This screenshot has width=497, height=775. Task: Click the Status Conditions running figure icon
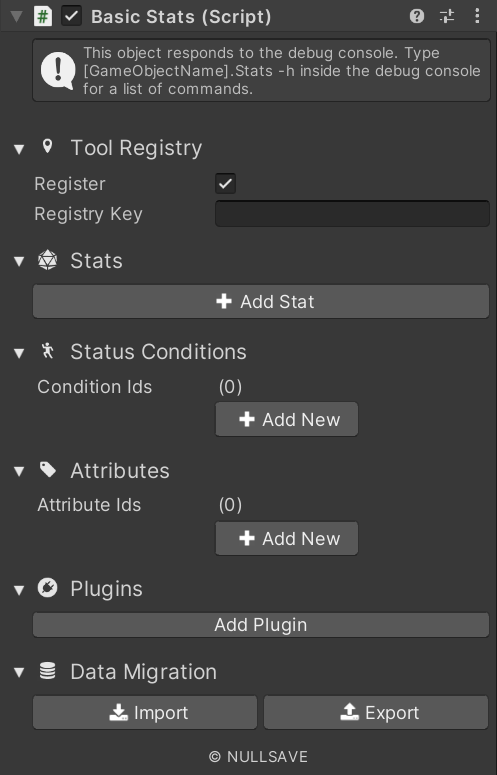click(47, 351)
